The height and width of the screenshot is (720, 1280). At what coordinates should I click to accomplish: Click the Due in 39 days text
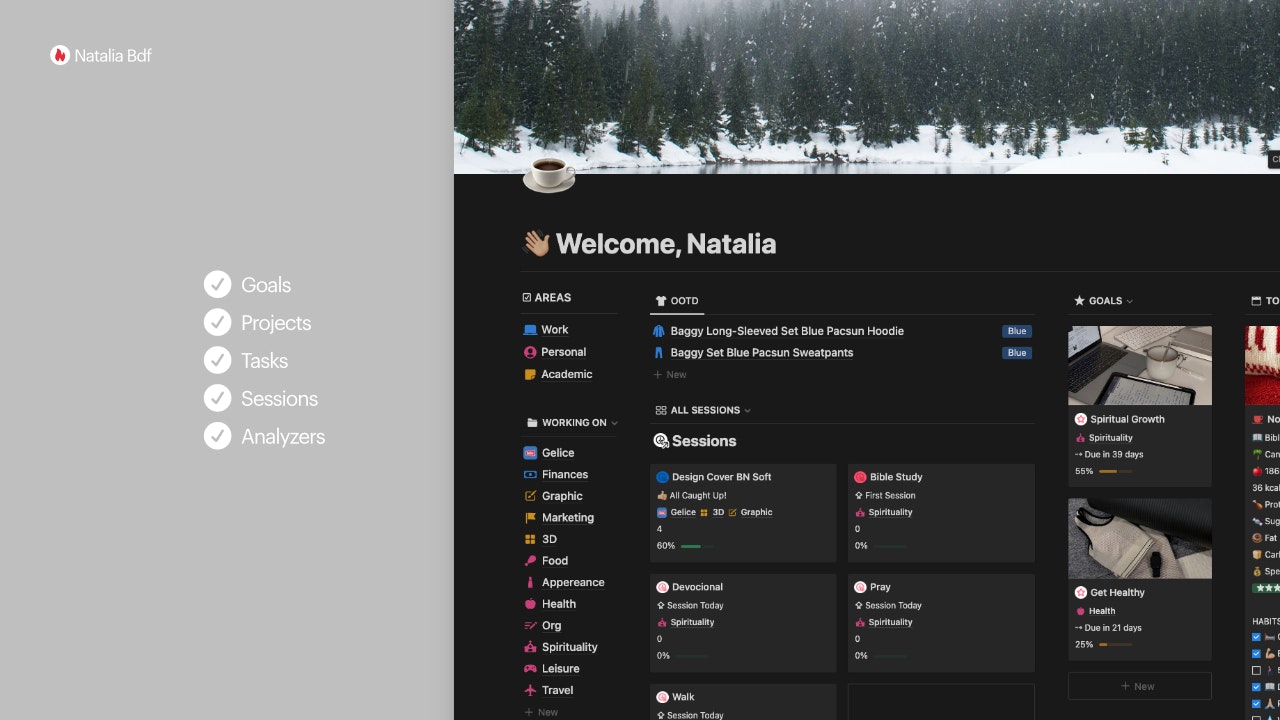click(1113, 454)
